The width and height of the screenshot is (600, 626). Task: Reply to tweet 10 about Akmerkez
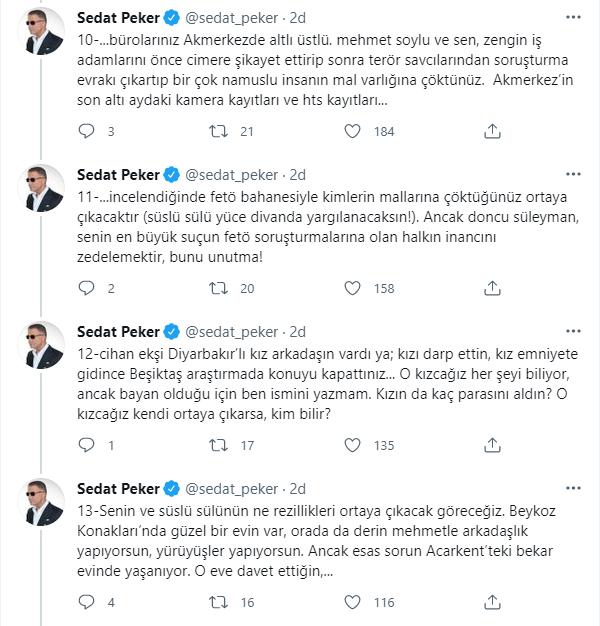pyautogui.click(x=86, y=131)
